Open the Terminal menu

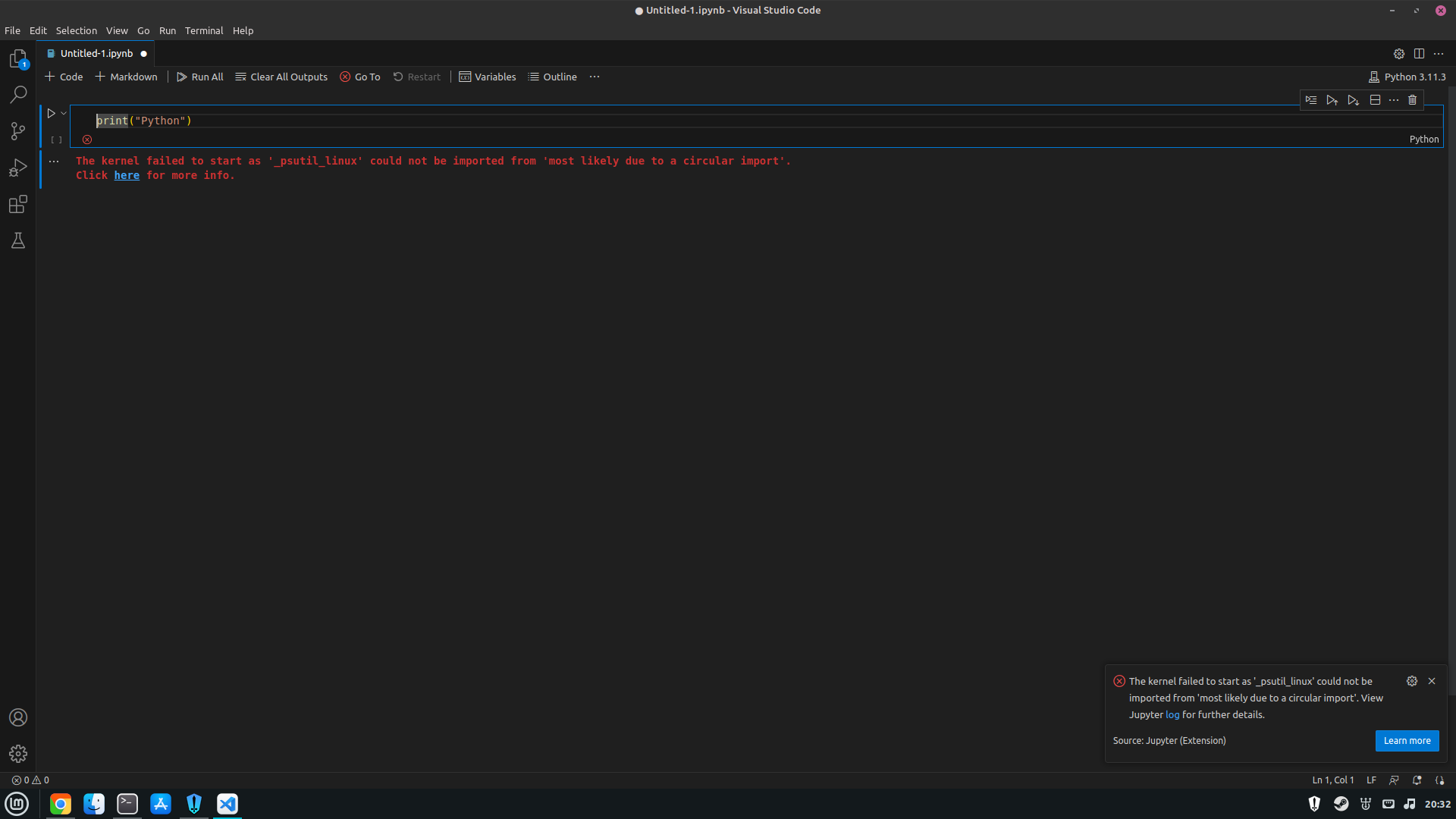204,31
